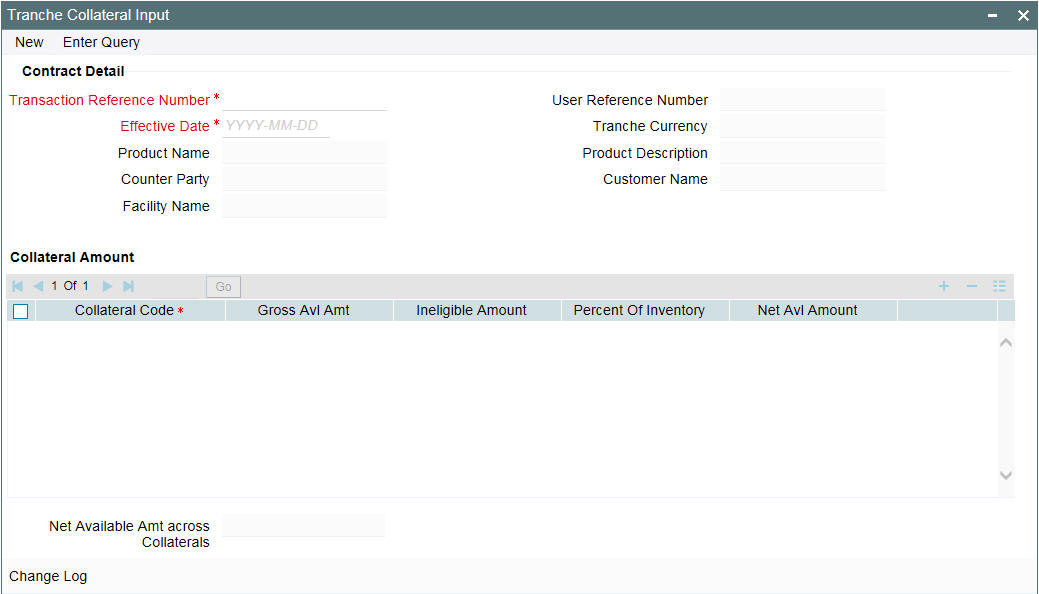Click the Contract Detail section heading

coord(73,72)
